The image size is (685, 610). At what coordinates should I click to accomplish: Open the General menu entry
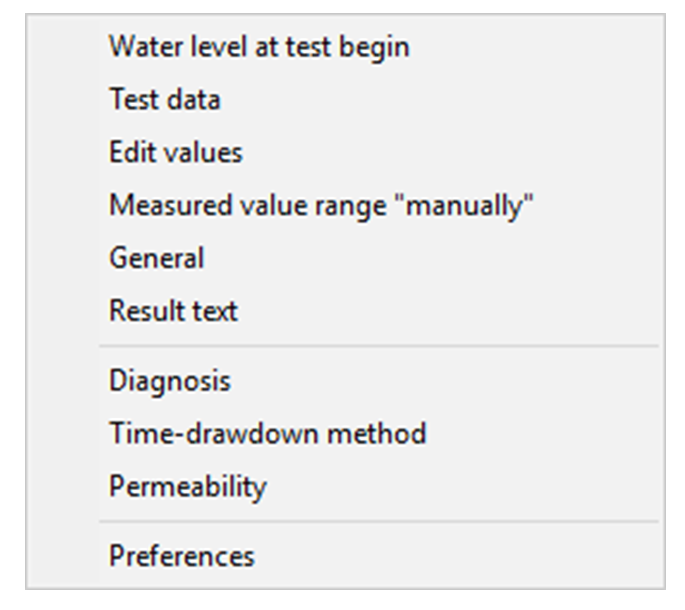tap(157, 258)
